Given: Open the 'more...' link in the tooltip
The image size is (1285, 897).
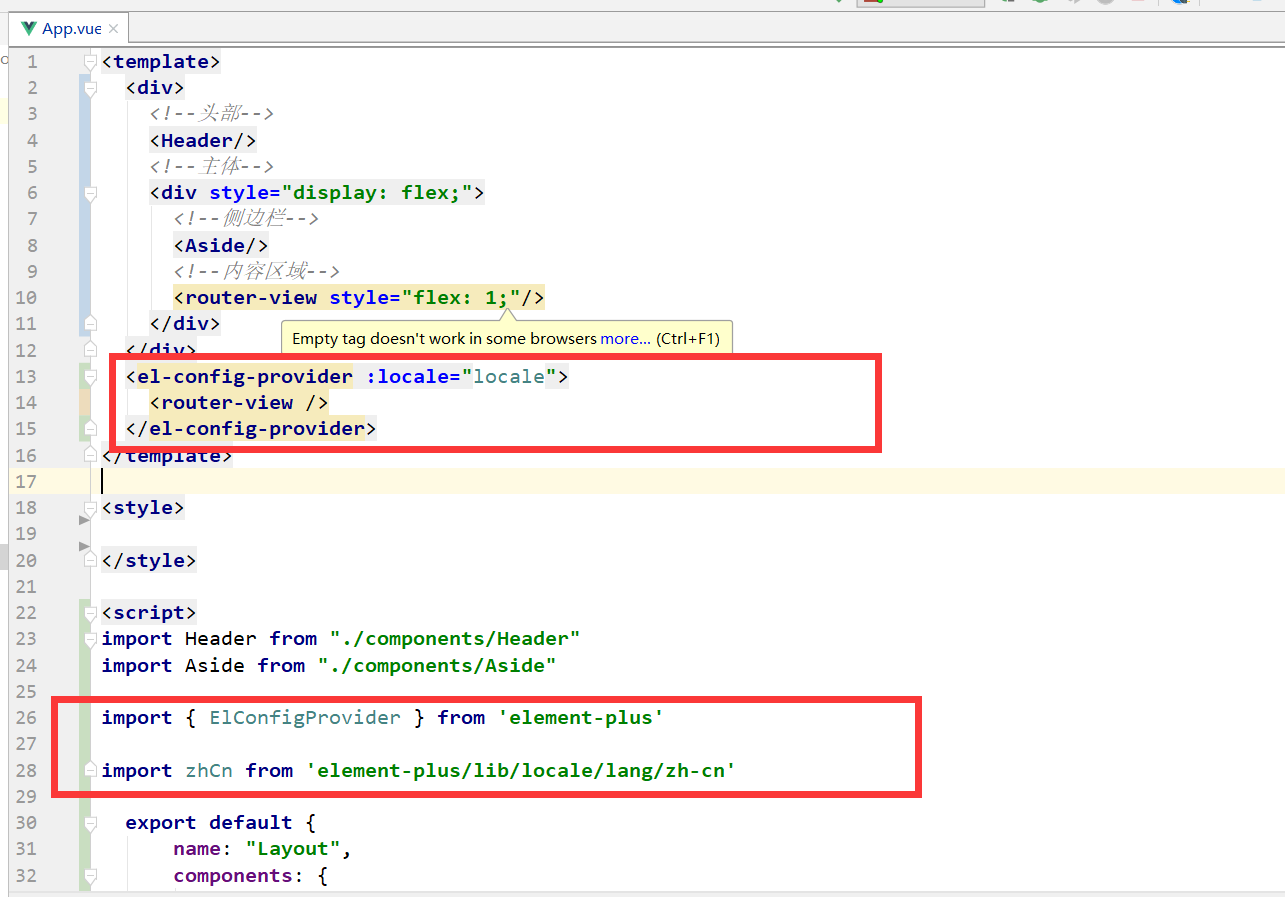Looking at the screenshot, I should click(x=625, y=339).
